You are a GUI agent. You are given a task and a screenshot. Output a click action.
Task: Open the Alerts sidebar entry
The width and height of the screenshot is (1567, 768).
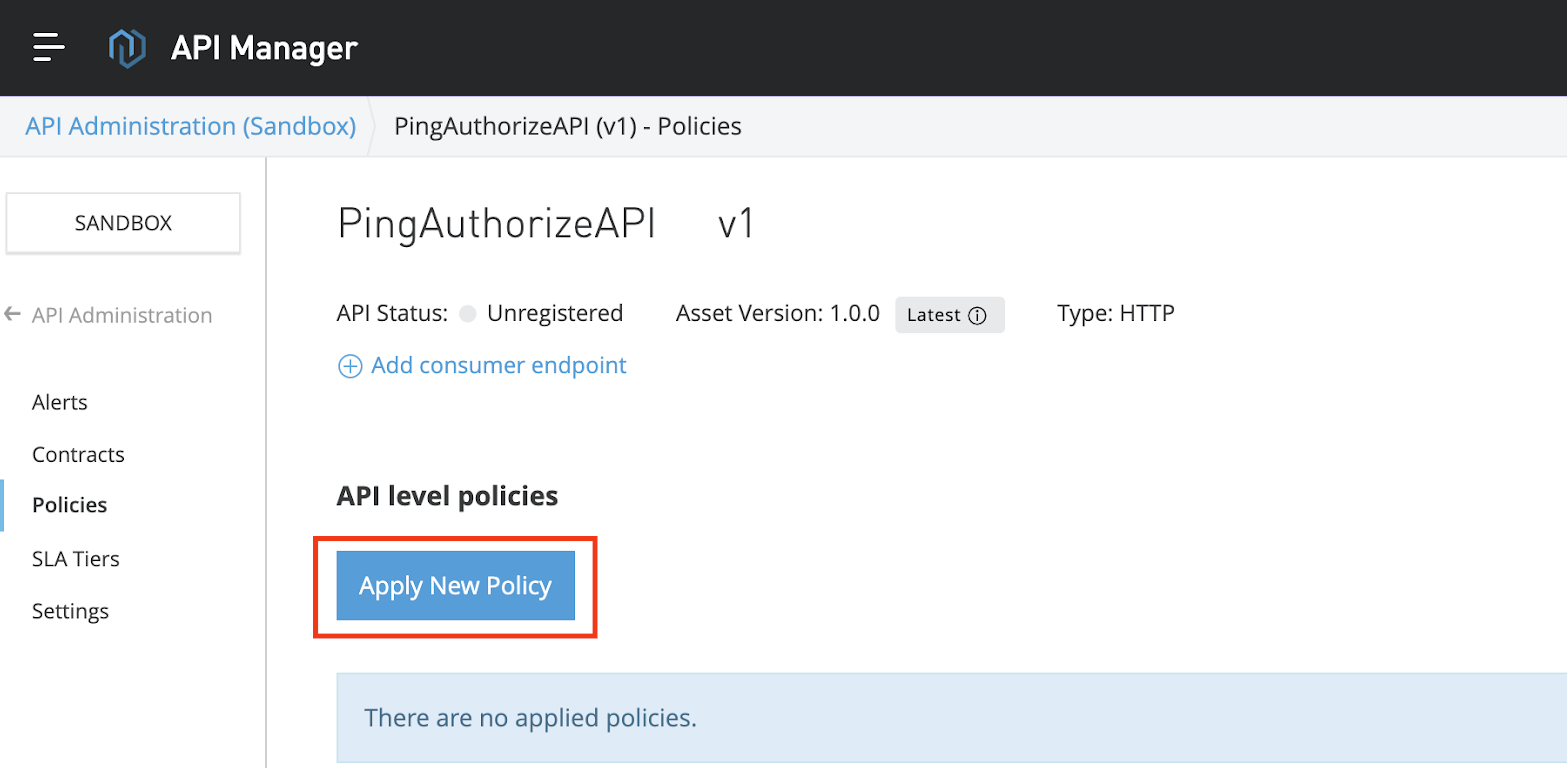point(59,402)
